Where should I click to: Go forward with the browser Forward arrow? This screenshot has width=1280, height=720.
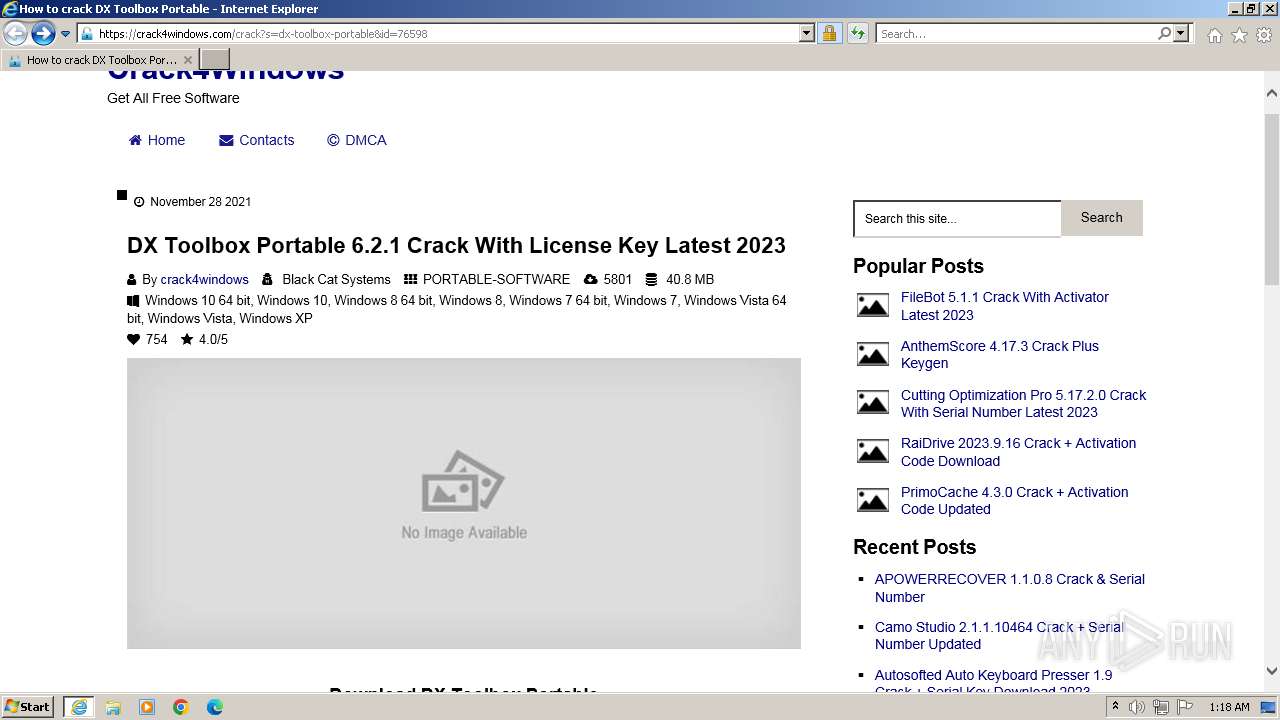coord(42,34)
